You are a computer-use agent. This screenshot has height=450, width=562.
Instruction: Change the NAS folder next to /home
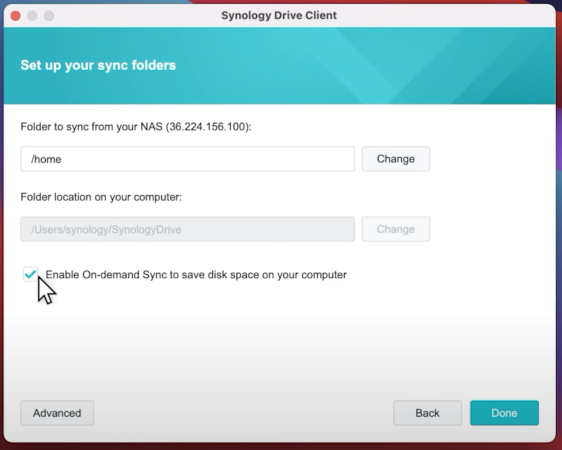click(396, 159)
